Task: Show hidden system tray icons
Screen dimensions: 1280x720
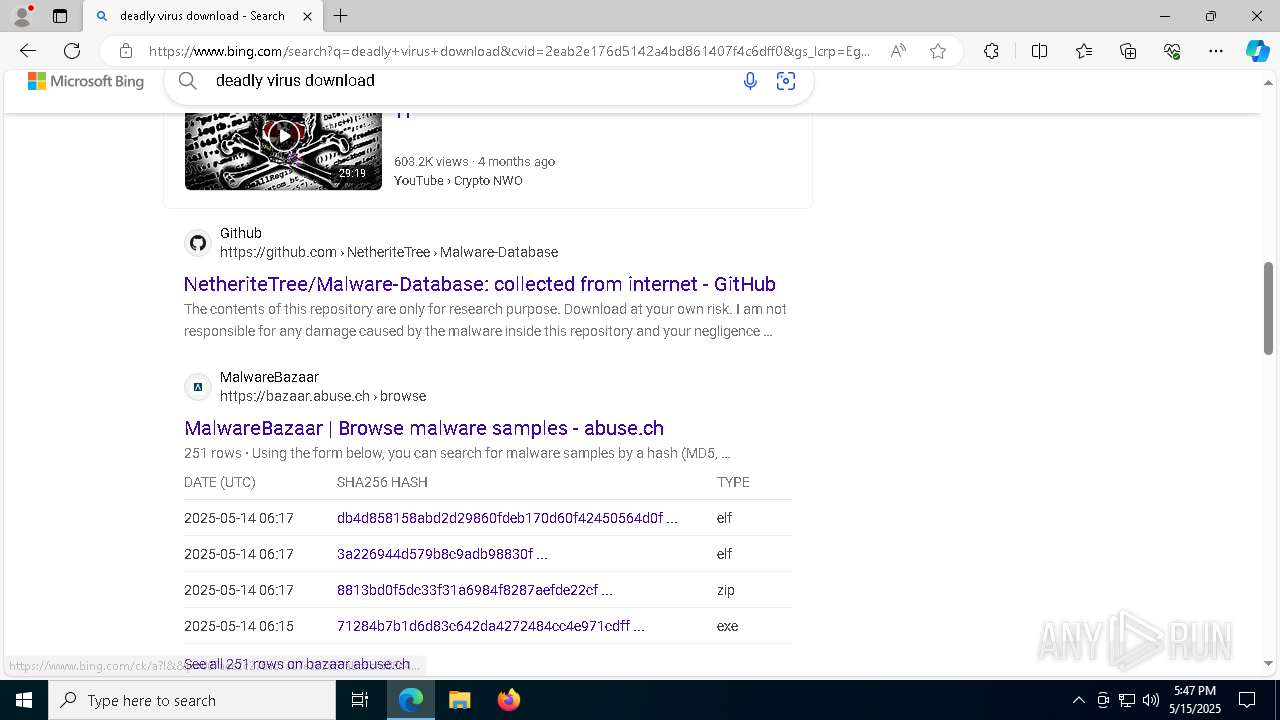Action: [x=1078, y=700]
